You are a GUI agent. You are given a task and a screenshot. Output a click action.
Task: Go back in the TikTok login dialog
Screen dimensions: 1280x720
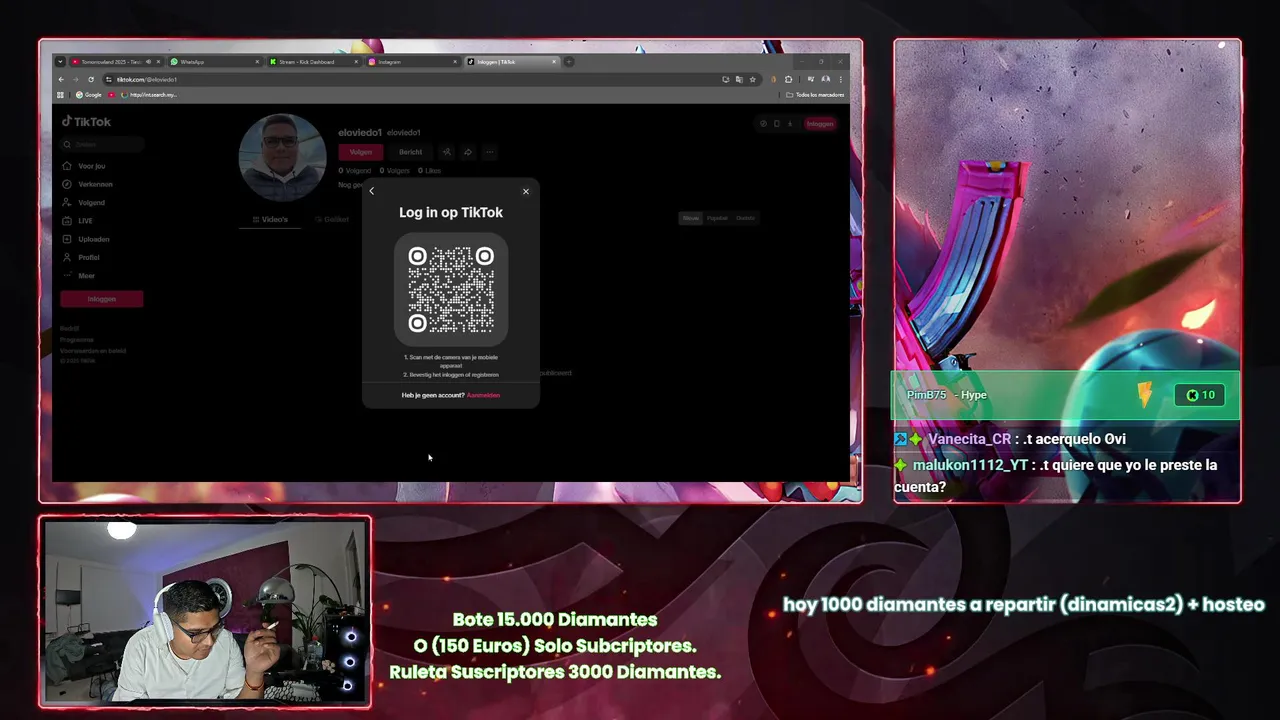(x=371, y=191)
